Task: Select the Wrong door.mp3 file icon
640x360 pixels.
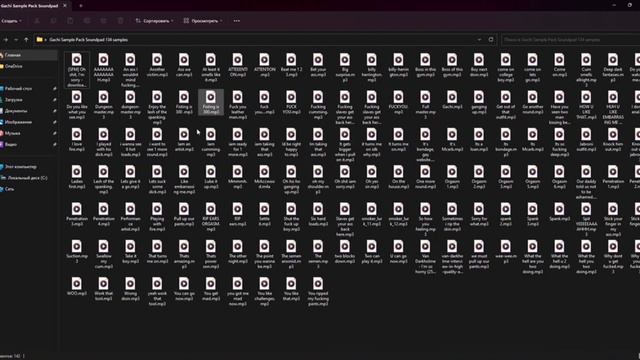Action: tap(130, 283)
